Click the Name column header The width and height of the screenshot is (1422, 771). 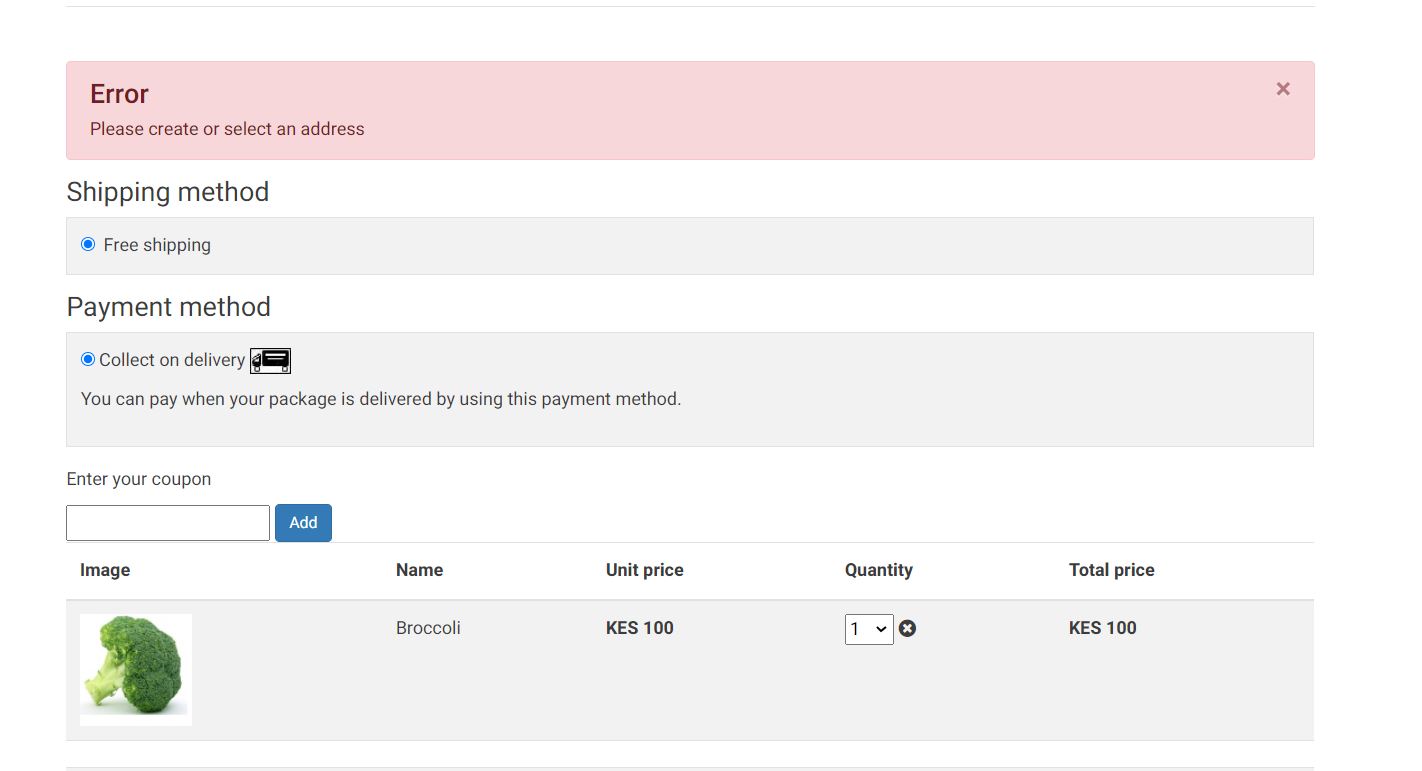pos(419,570)
